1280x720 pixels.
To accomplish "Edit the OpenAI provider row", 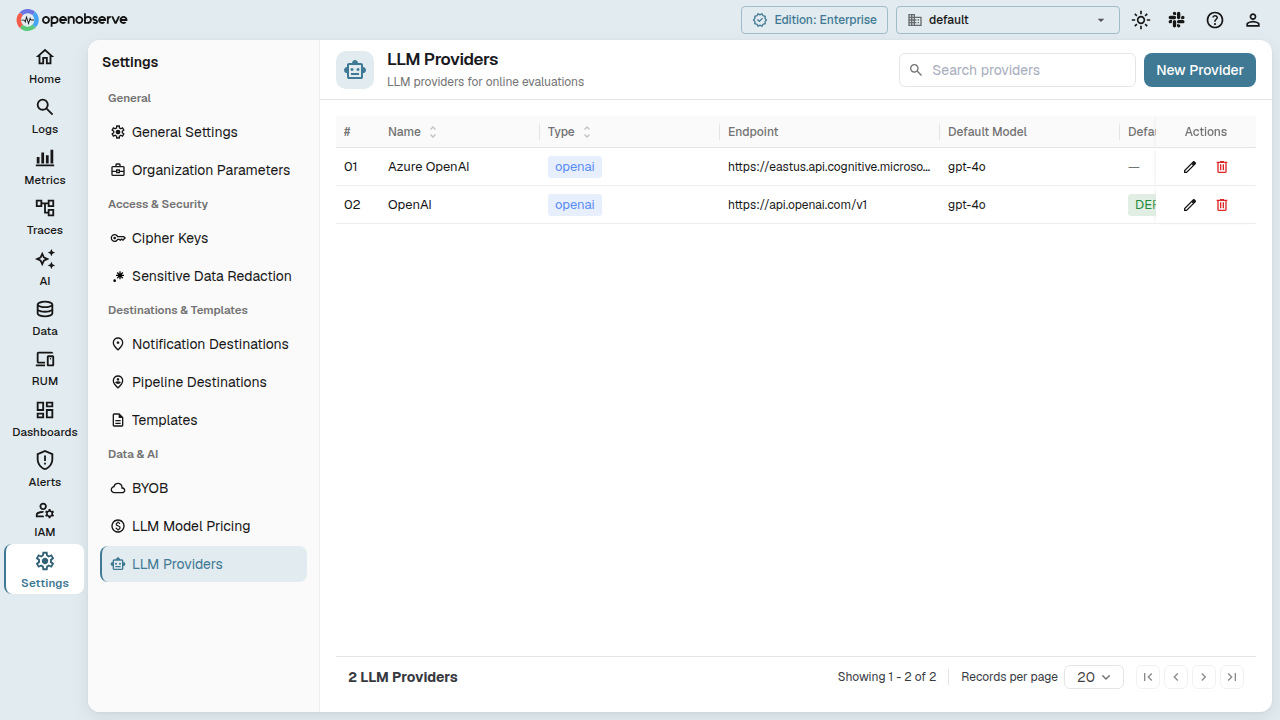I will pyautogui.click(x=1190, y=205).
